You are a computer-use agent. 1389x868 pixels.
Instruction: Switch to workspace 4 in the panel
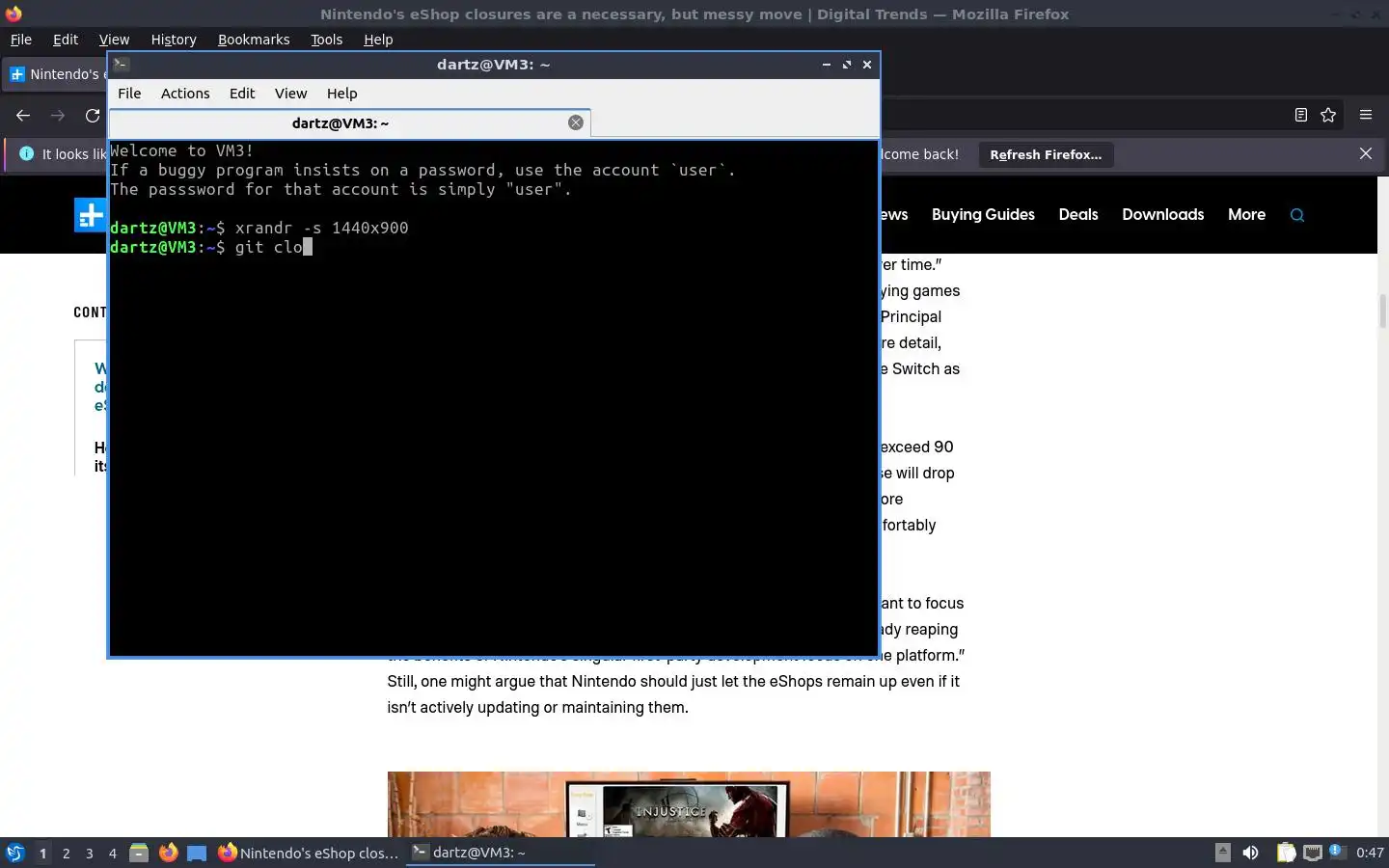113,853
